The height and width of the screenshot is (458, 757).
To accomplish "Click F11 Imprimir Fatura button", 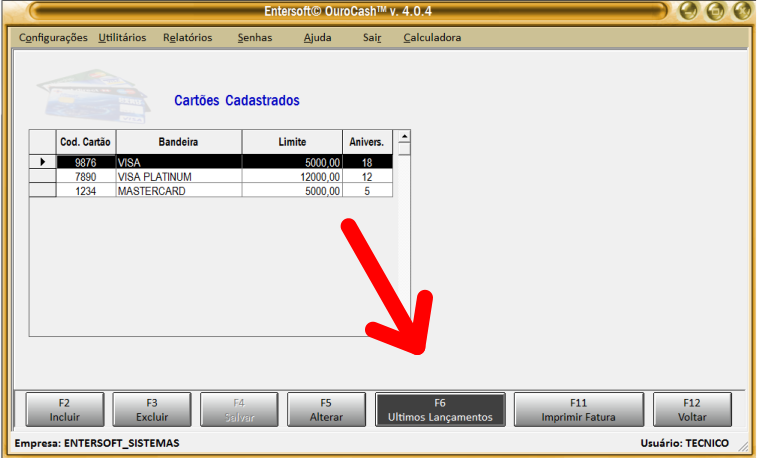I will pyautogui.click(x=579, y=410).
